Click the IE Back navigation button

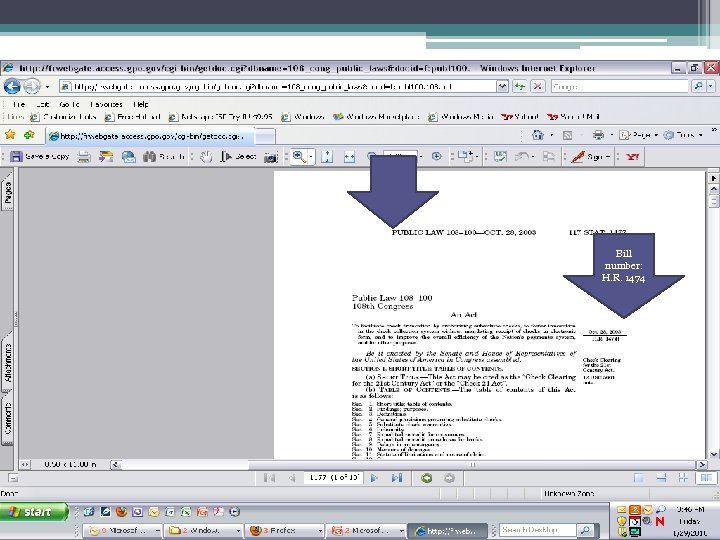pos(12,86)
